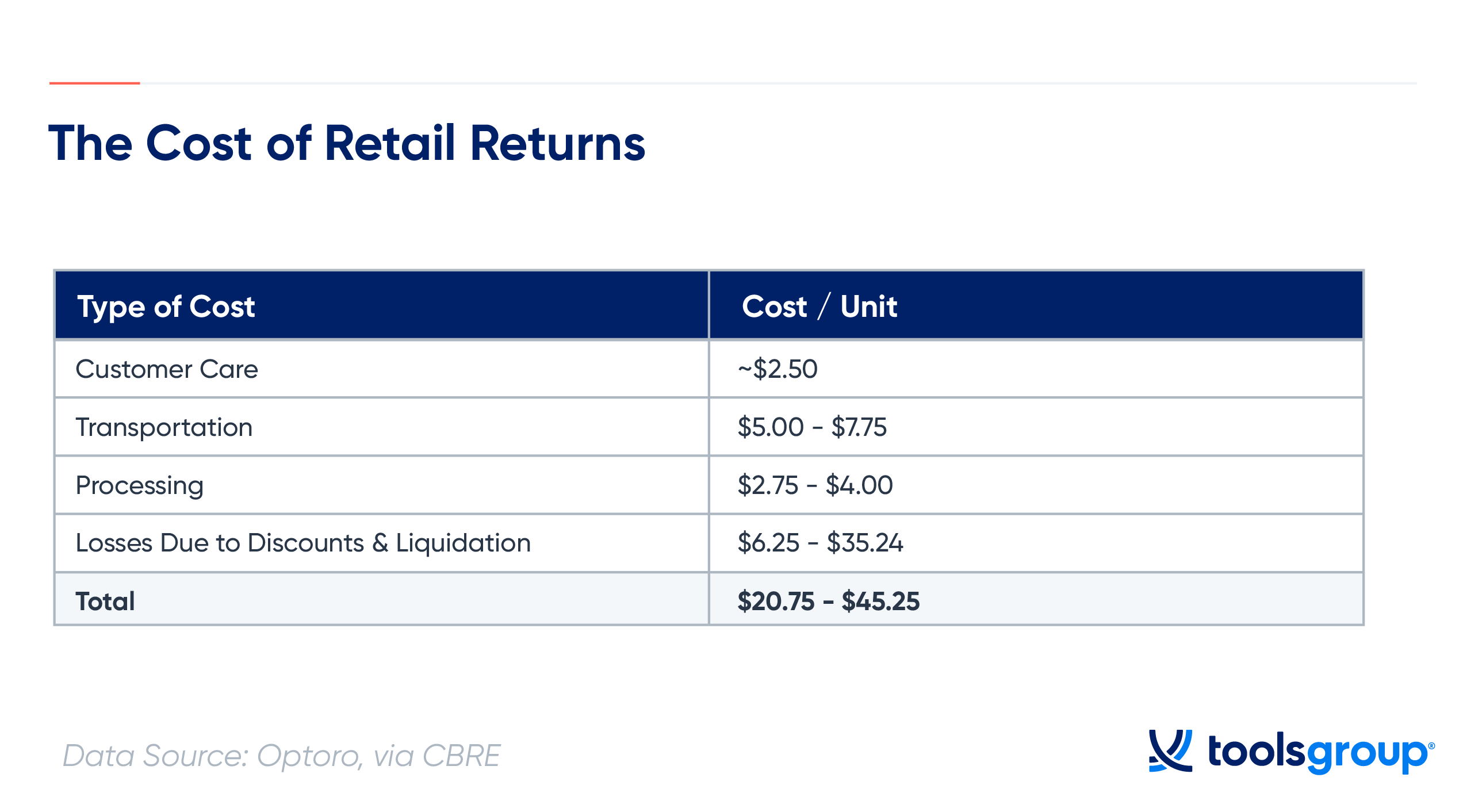Click the $20.75 - $45.25 total cell
Image resolution: width=1482 pixels, height=812 pixels.
pos(1036,599)
